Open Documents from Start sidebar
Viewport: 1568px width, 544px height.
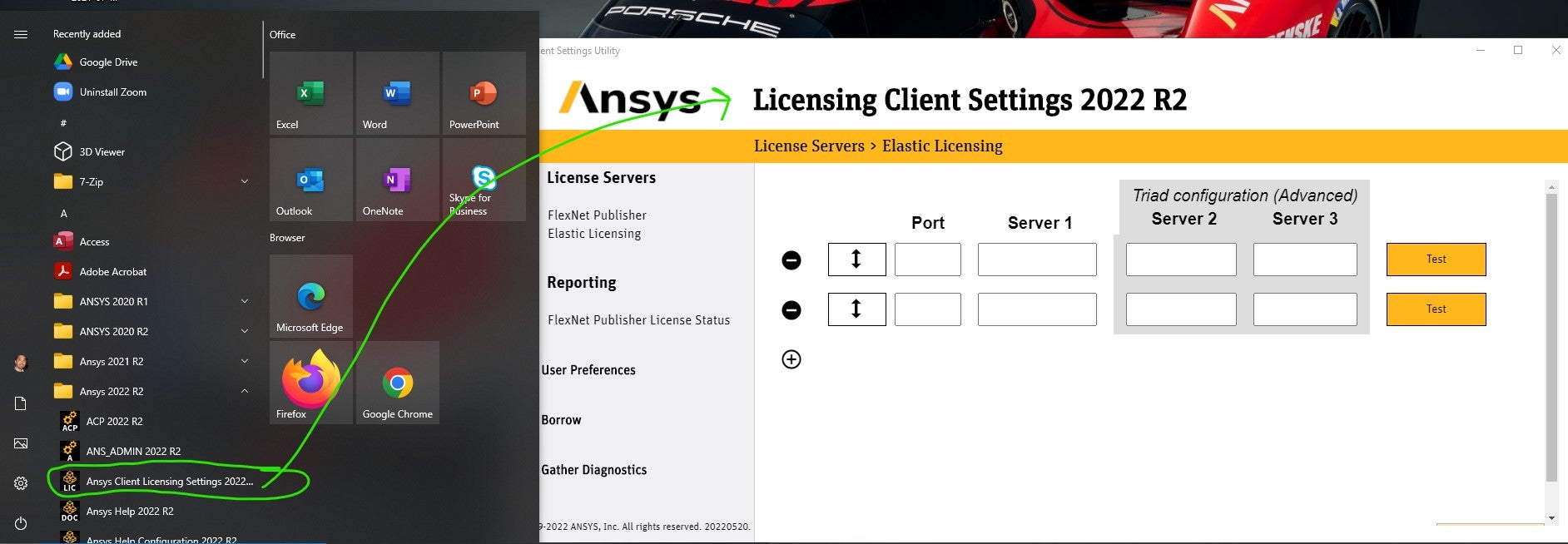[21, 403]
